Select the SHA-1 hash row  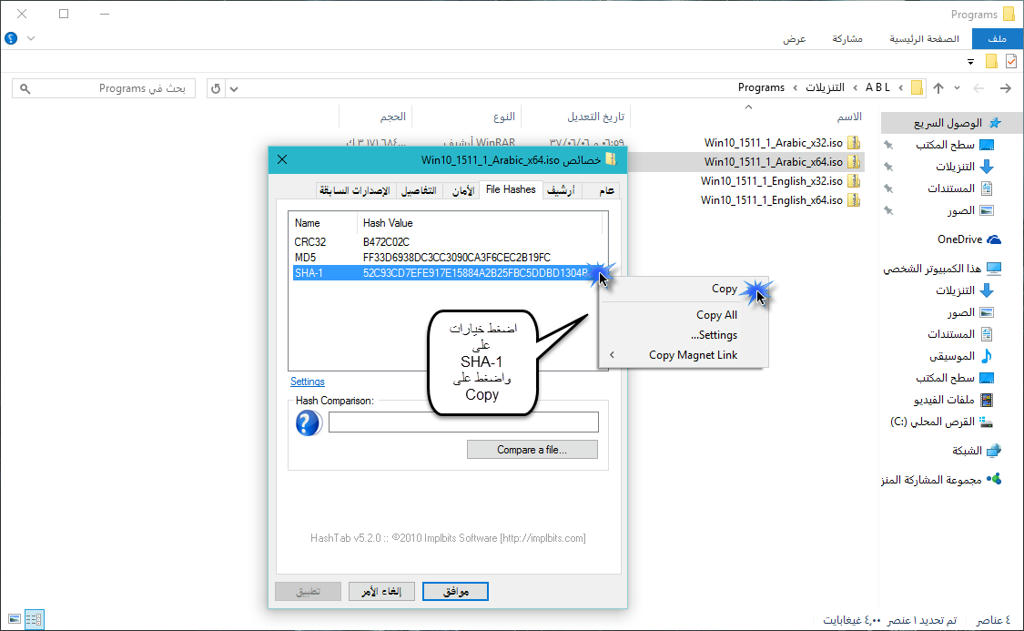[x=446, y=273]
